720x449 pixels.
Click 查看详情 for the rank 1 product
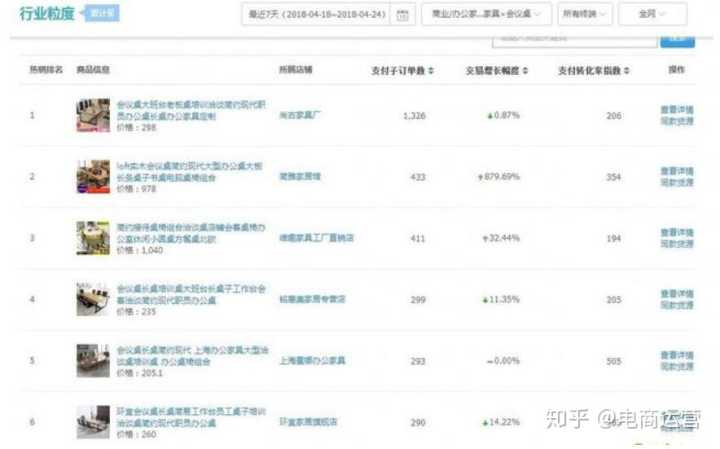pyautogui.click(x=677, y=110)
